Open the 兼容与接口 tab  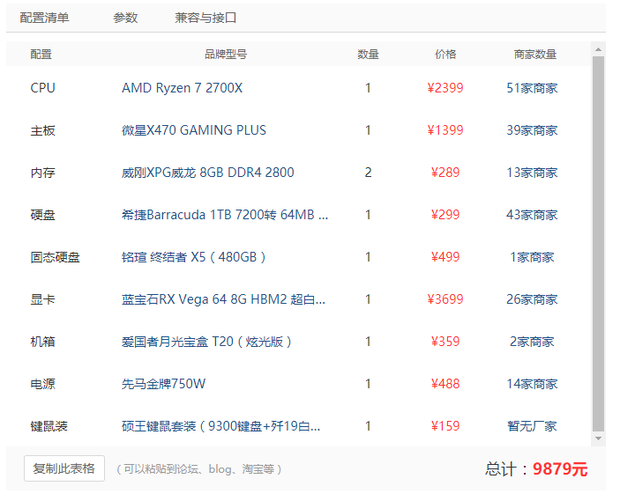click(206, 18)
